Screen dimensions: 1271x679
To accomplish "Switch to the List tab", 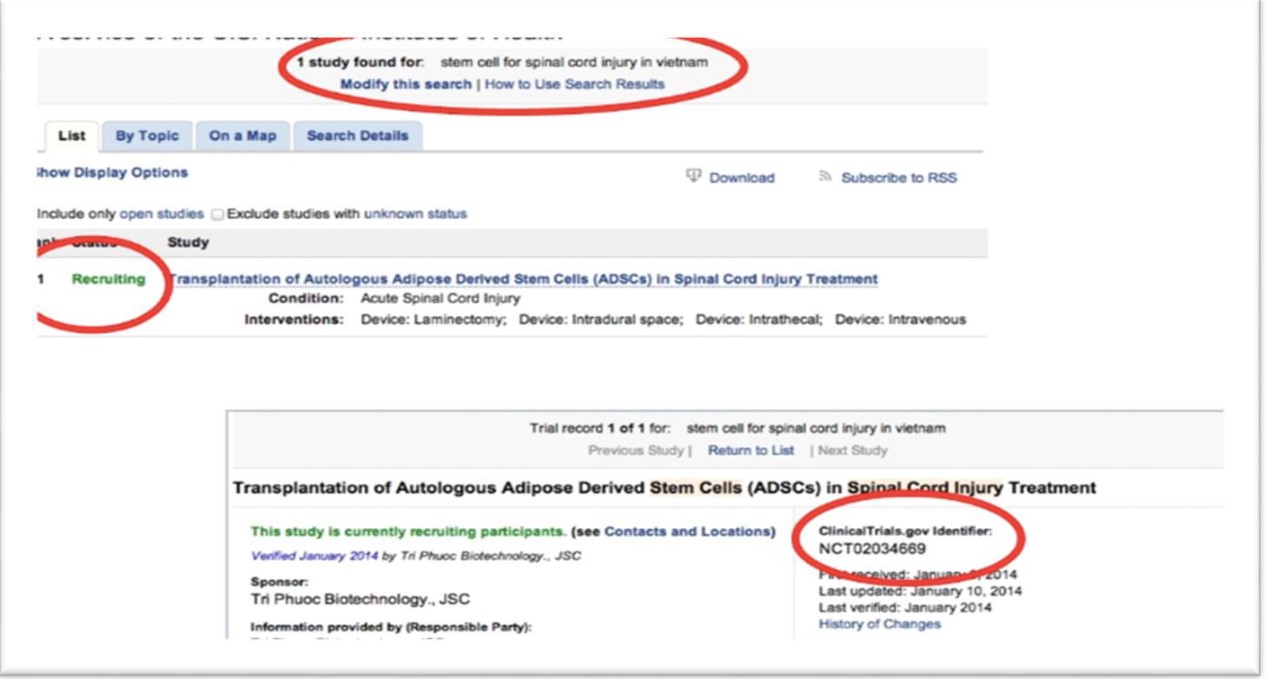I will [x=71, y=136].
